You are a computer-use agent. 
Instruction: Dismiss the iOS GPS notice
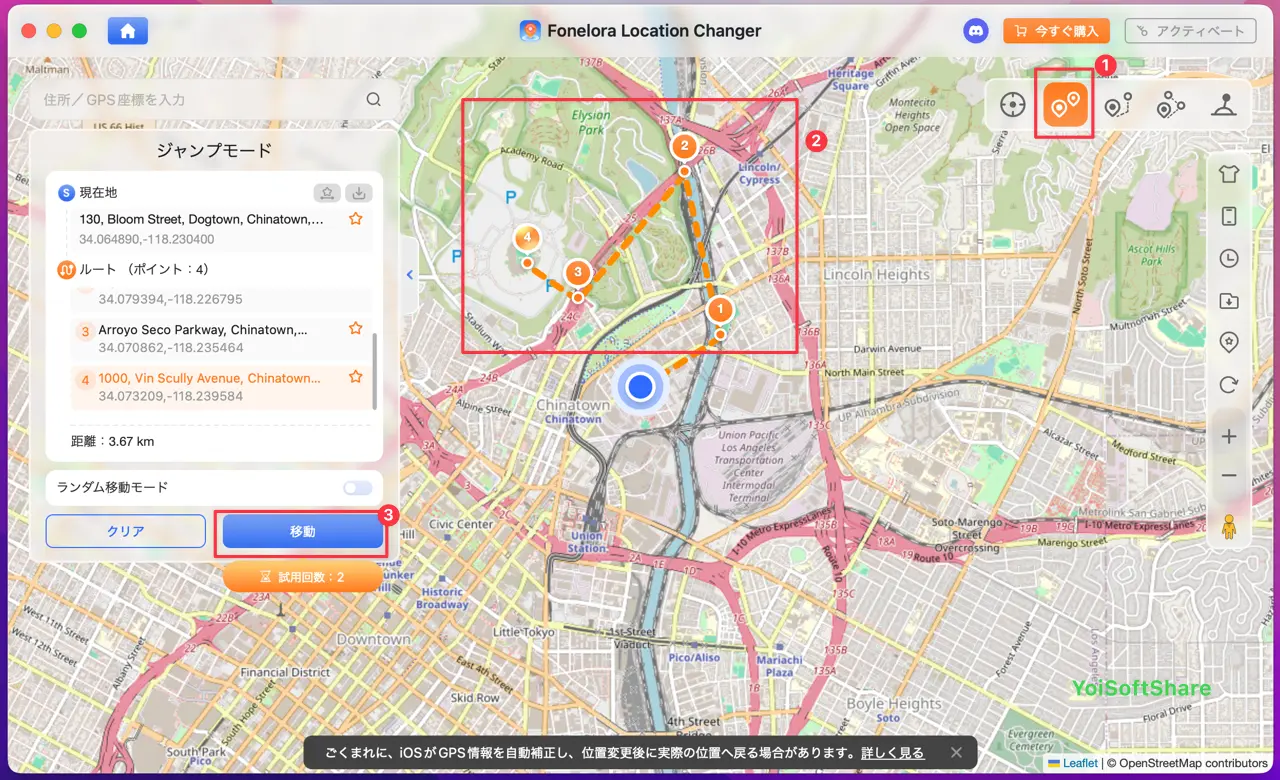pyautogui.click(x=956, y=753)
